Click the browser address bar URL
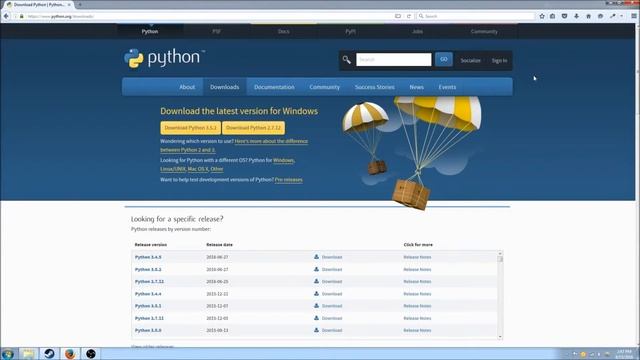640x360 pixels. tap(61, 16)
